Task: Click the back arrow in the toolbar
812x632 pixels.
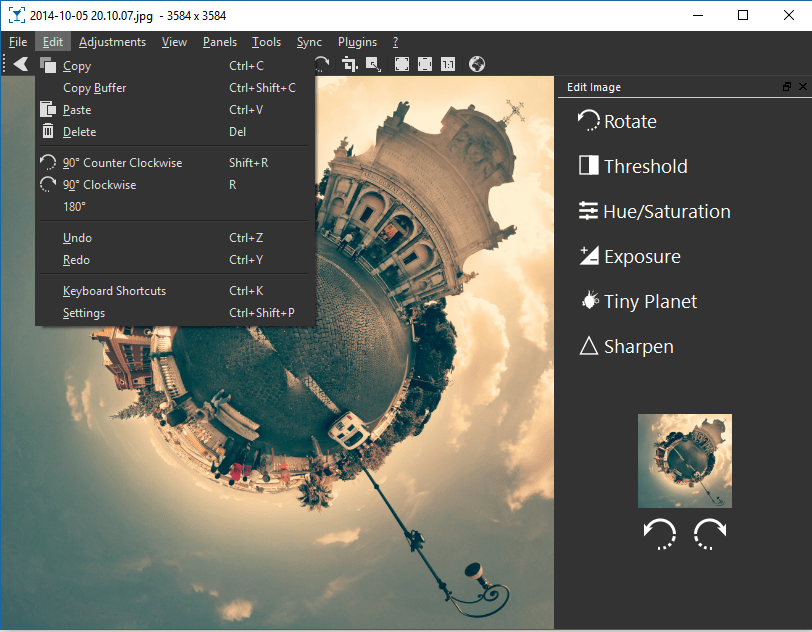Action: point(20,64)
